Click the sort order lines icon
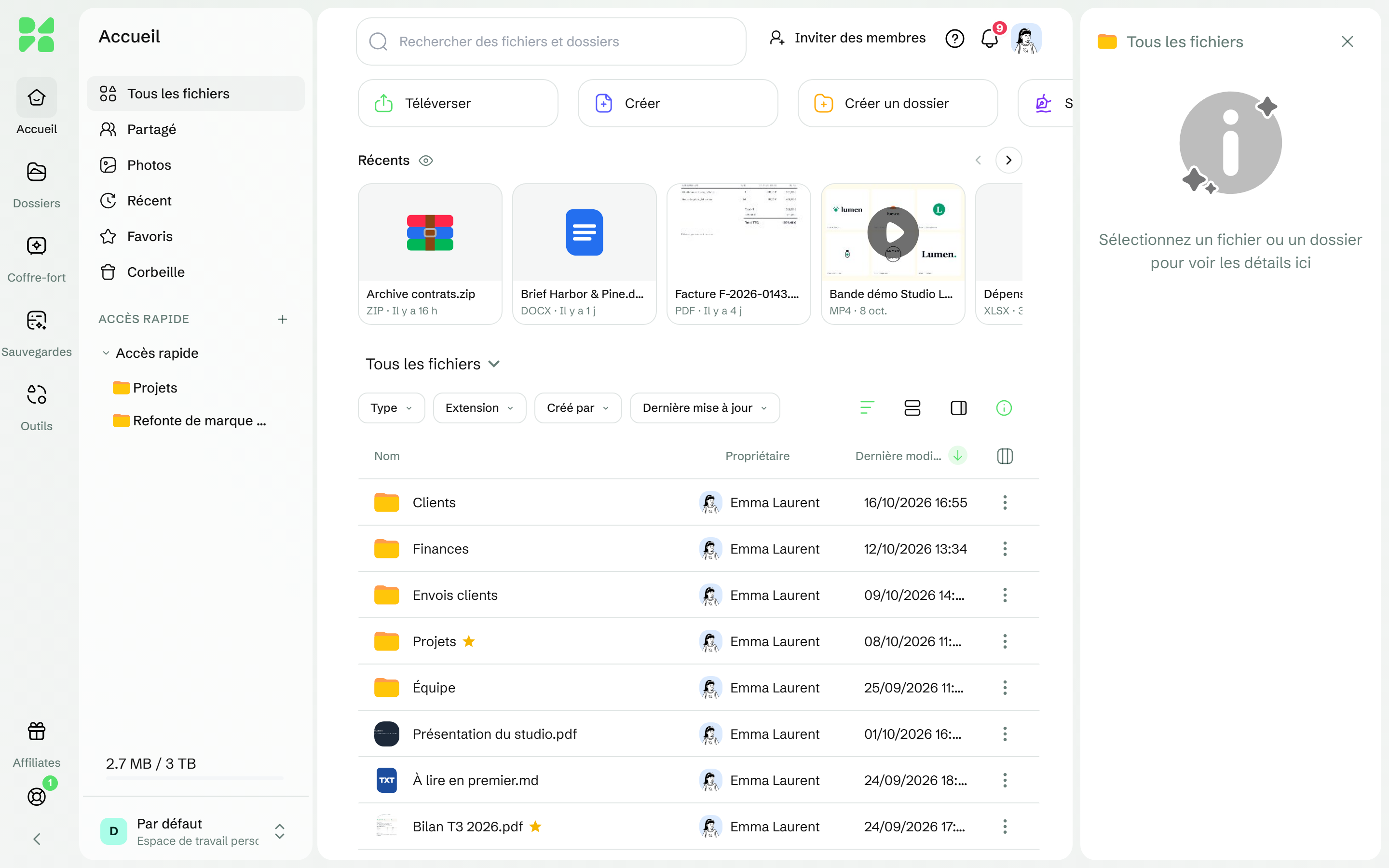Viewport: 1389px width, 868px height. tap(867, 408)
